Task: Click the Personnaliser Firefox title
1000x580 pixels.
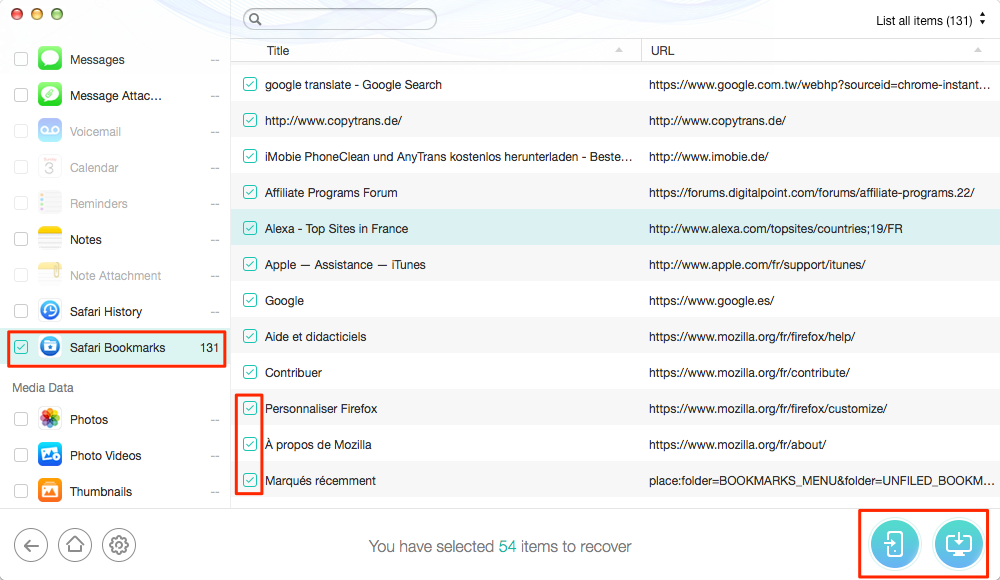Action: [x=321, y=408]
